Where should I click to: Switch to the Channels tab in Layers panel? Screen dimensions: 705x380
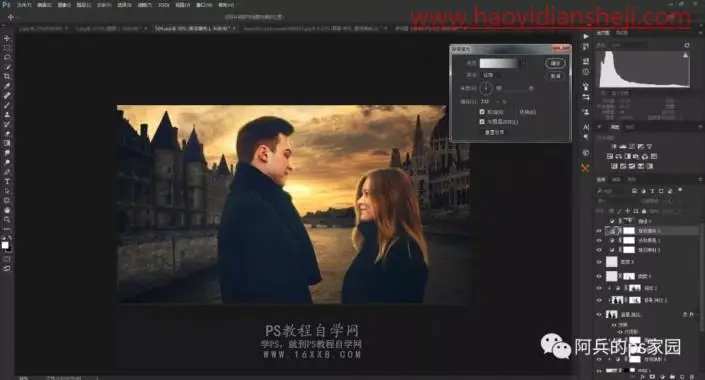coord(616,179)
